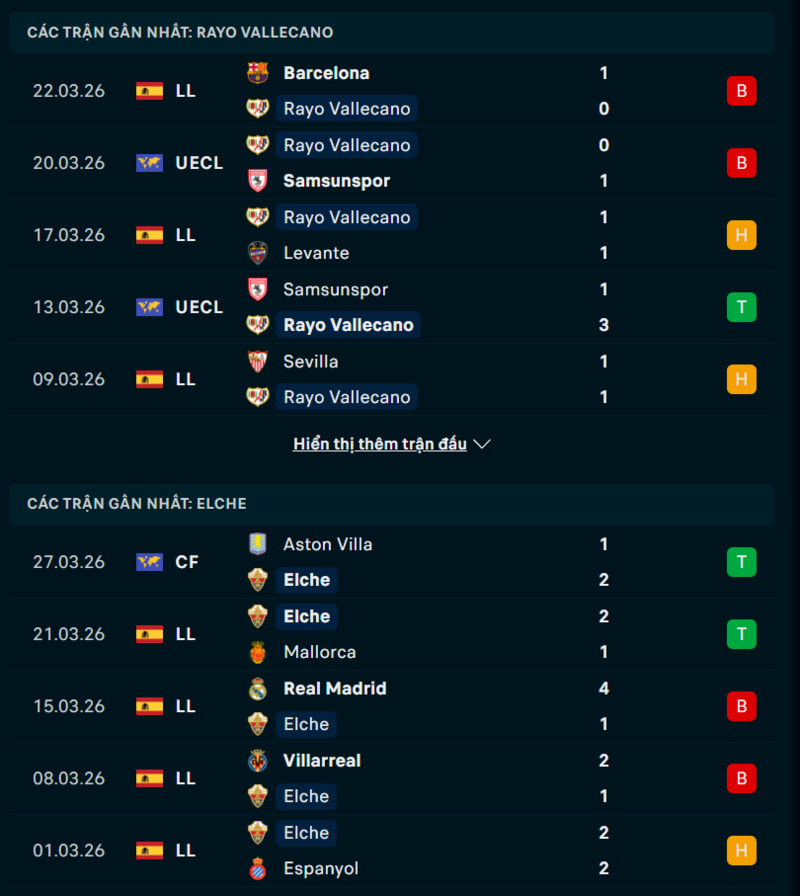This screenshot has height=896, width=800.
Task: Click the Aston Villa club crest
Action: (x=258, y=545)
